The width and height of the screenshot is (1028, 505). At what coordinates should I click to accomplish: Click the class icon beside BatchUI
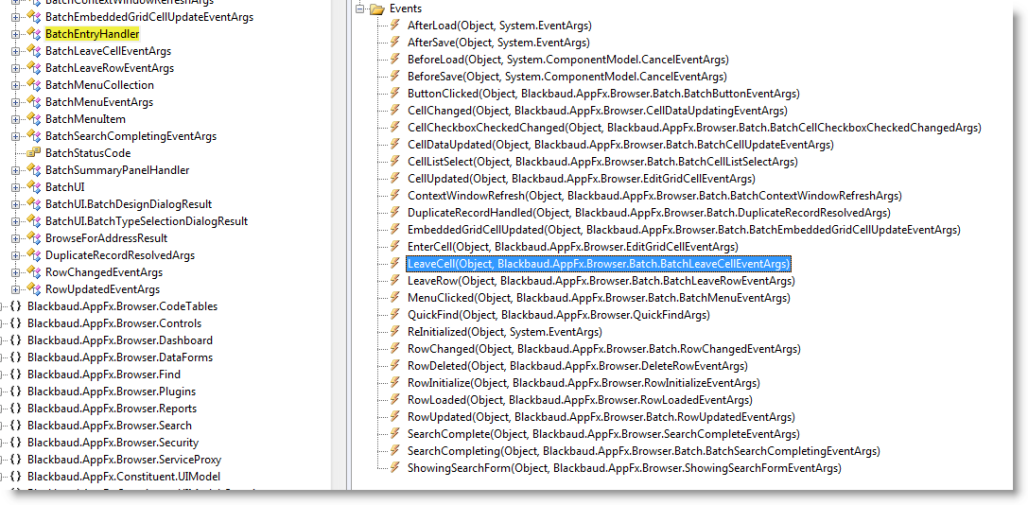[x=33, y=187]
